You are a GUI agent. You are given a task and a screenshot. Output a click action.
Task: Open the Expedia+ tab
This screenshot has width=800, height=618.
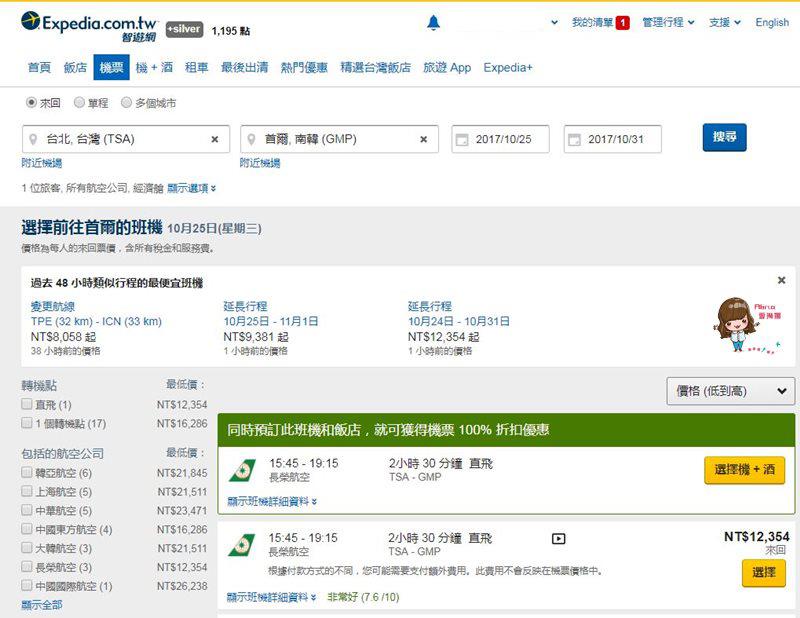pyautogui.click(x=508, y=67)
